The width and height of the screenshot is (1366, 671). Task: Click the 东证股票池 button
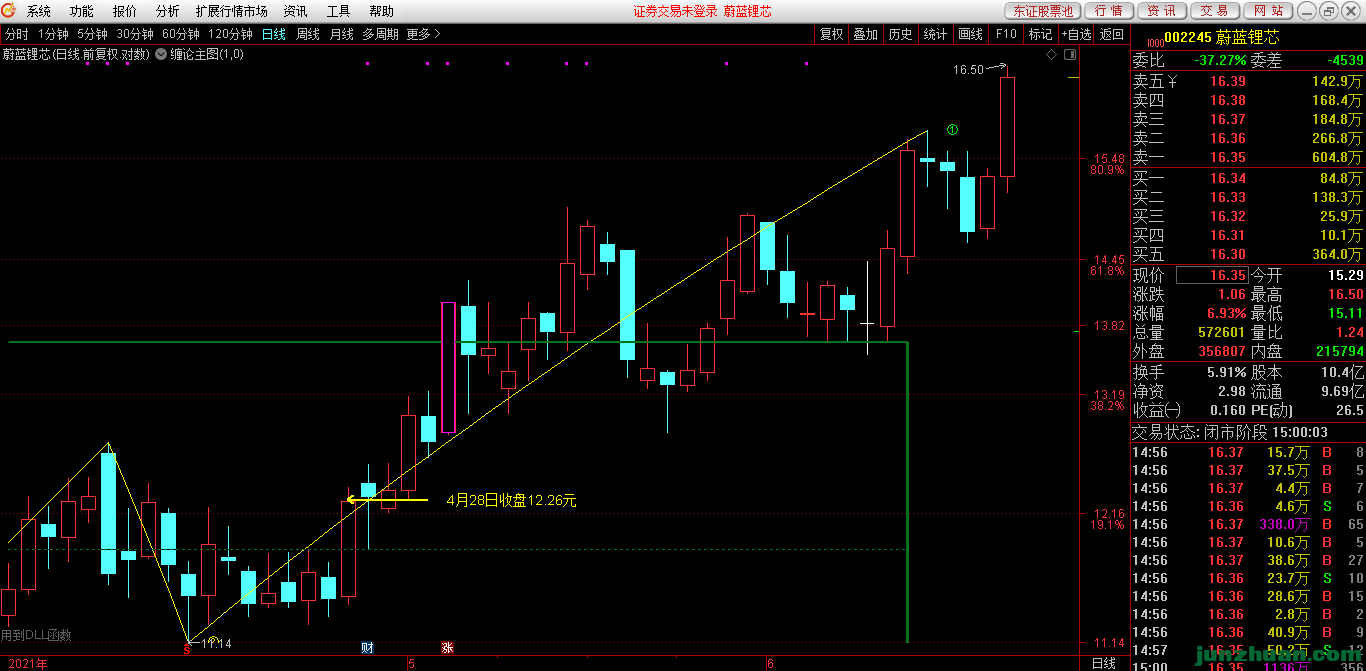[1041, 11]
